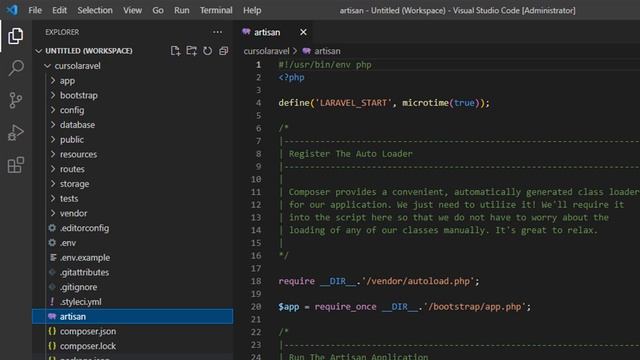Open the Explorer view in activity bar
The height and width of the screenshot is (360, 640).
(x=16, y=36)
